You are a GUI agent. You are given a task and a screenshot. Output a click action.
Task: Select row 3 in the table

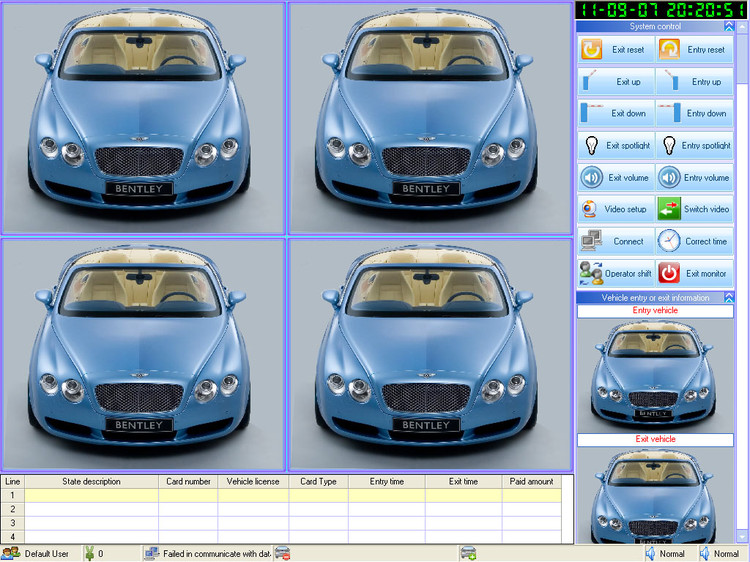pos(281,523)
